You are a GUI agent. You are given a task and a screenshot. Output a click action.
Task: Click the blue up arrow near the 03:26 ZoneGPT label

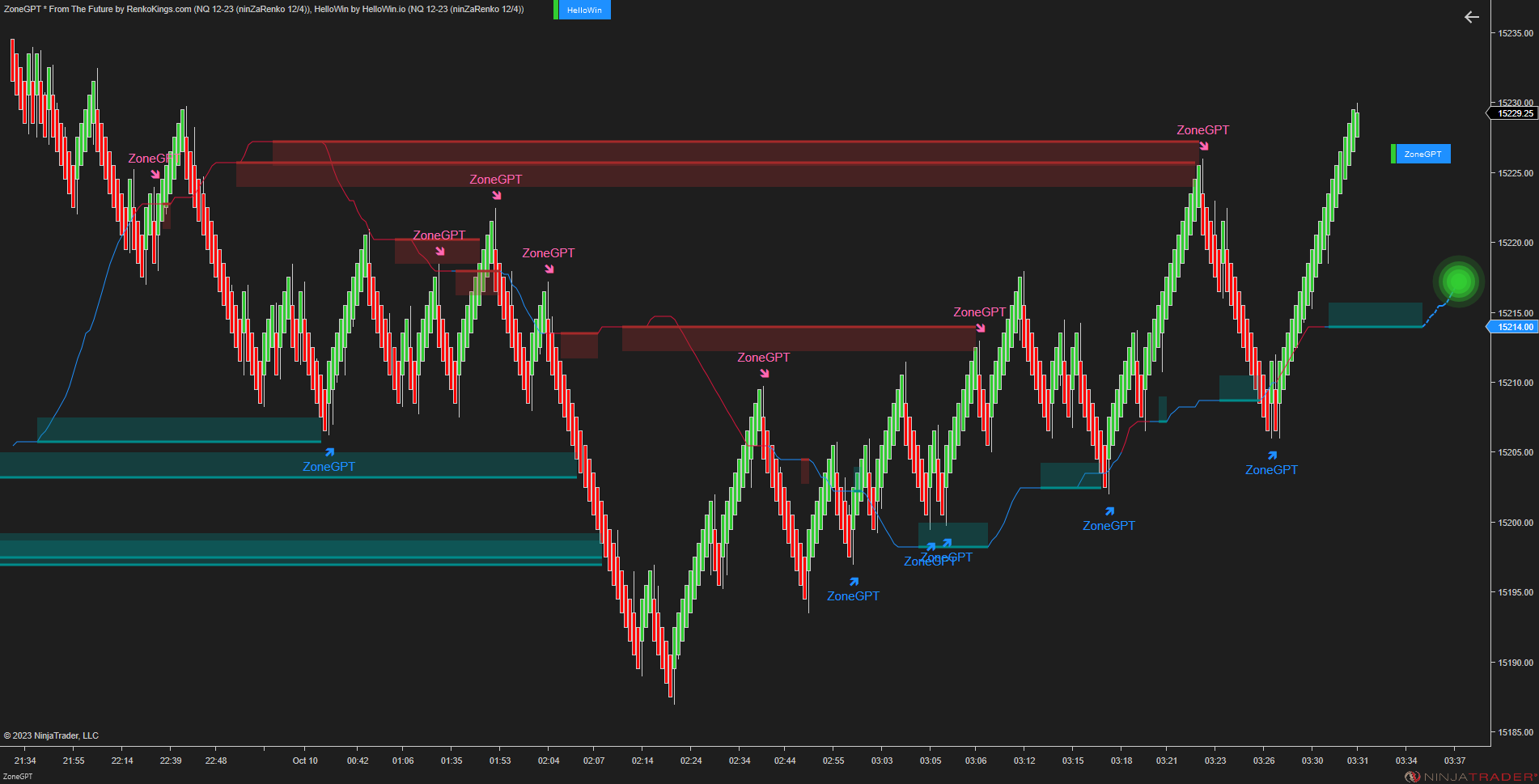point(1274,454)
